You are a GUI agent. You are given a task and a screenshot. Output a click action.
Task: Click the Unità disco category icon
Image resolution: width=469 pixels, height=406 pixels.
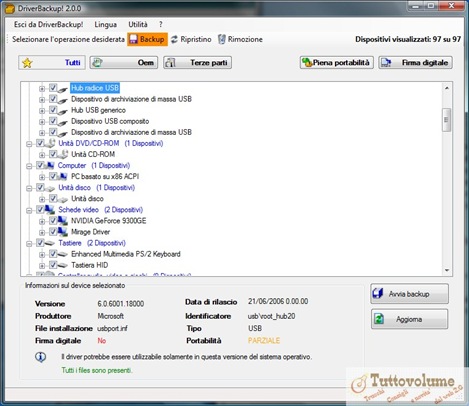click(50, 188)
